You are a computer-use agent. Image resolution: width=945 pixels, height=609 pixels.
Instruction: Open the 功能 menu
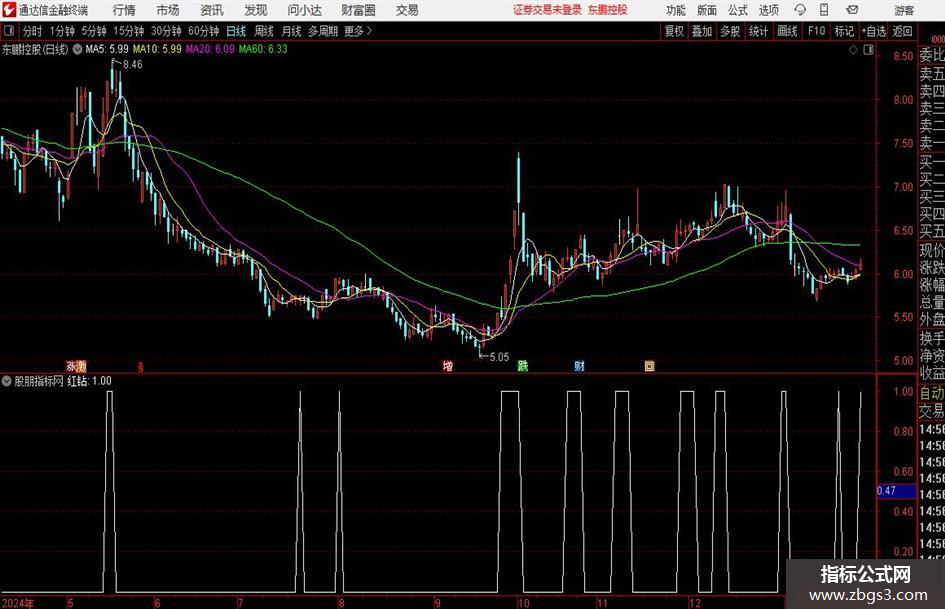tap(676, 10)
